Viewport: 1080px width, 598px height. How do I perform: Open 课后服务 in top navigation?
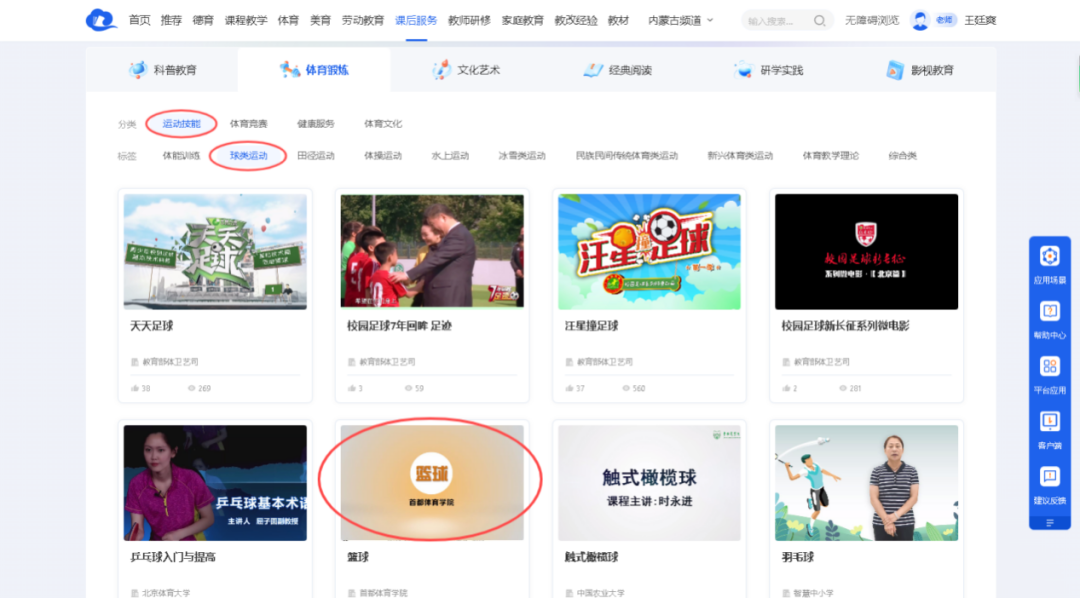click(x=416, y=21)
